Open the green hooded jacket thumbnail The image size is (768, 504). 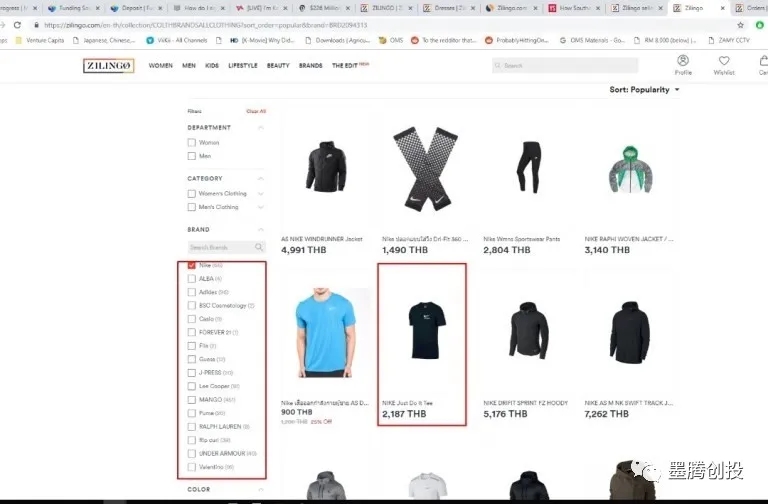(630, 170)
